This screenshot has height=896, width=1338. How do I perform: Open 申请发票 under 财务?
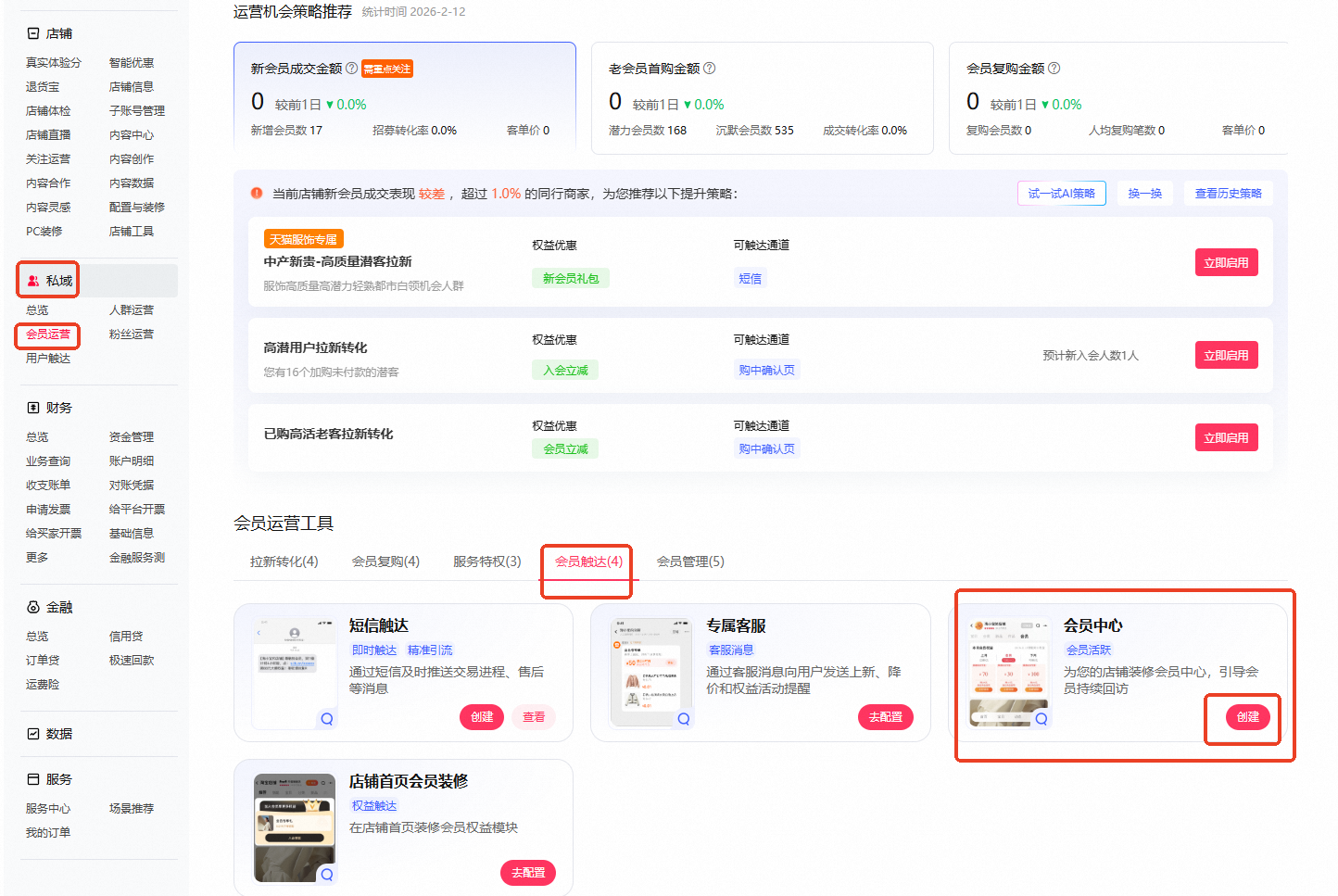coord(48,510)
